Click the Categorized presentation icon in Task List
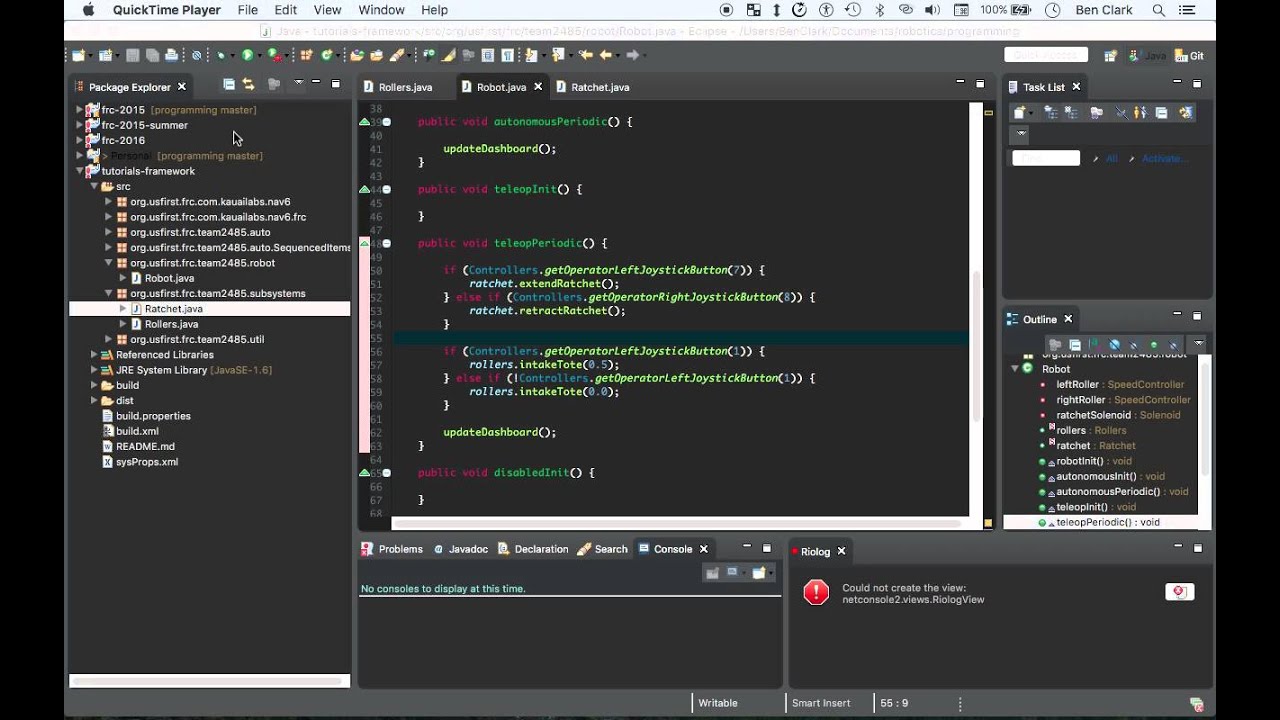 tap(1051, 112)
